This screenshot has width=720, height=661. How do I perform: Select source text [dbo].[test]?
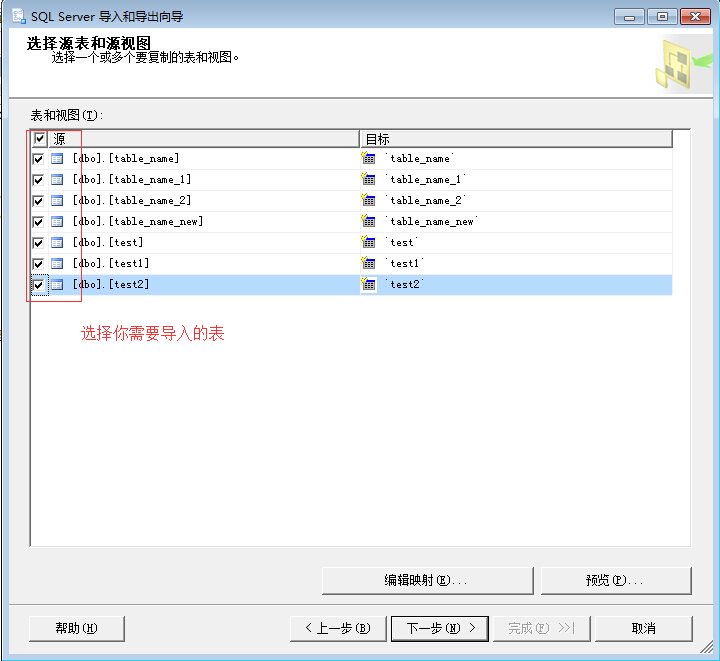point(108,242)
